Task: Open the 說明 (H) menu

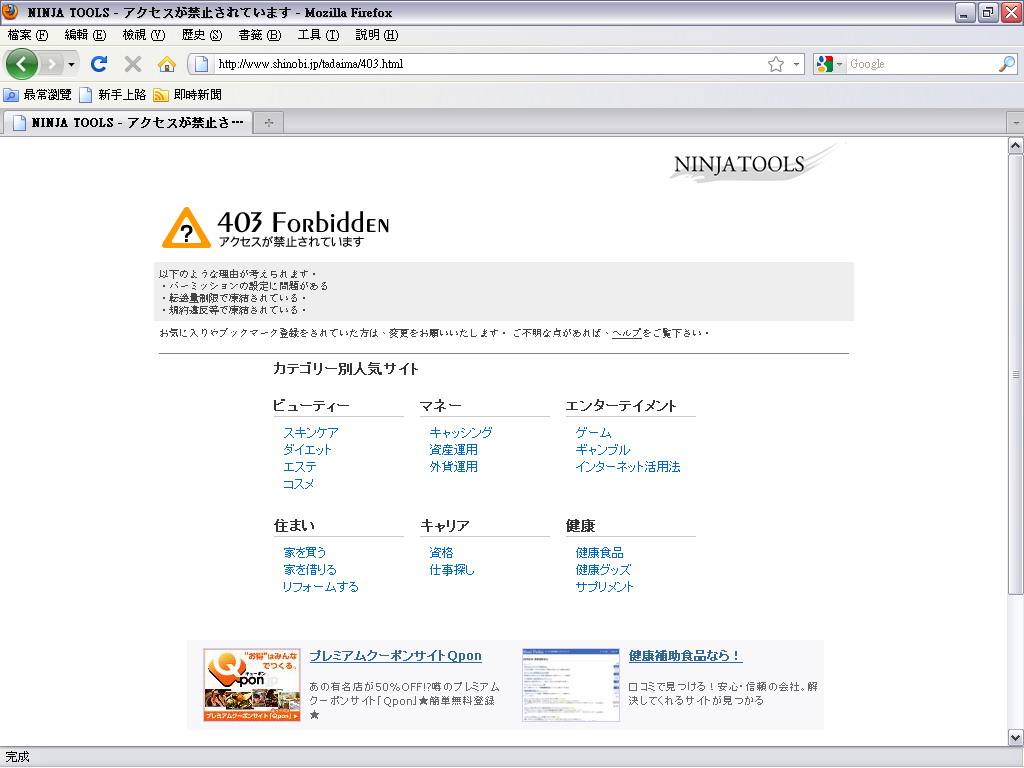Action: (377, 35)
